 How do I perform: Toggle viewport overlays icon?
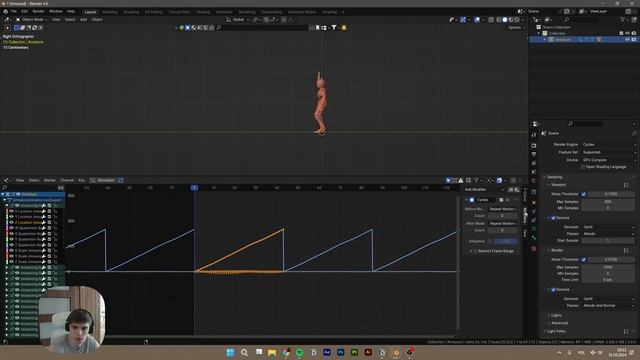click(477, 20)
